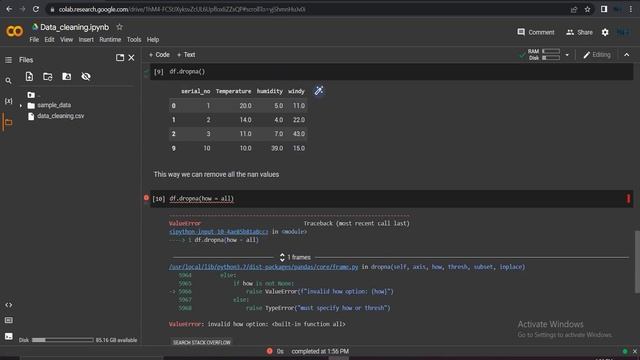
Task: Upload a file to session storage
Action: (29, 76)
